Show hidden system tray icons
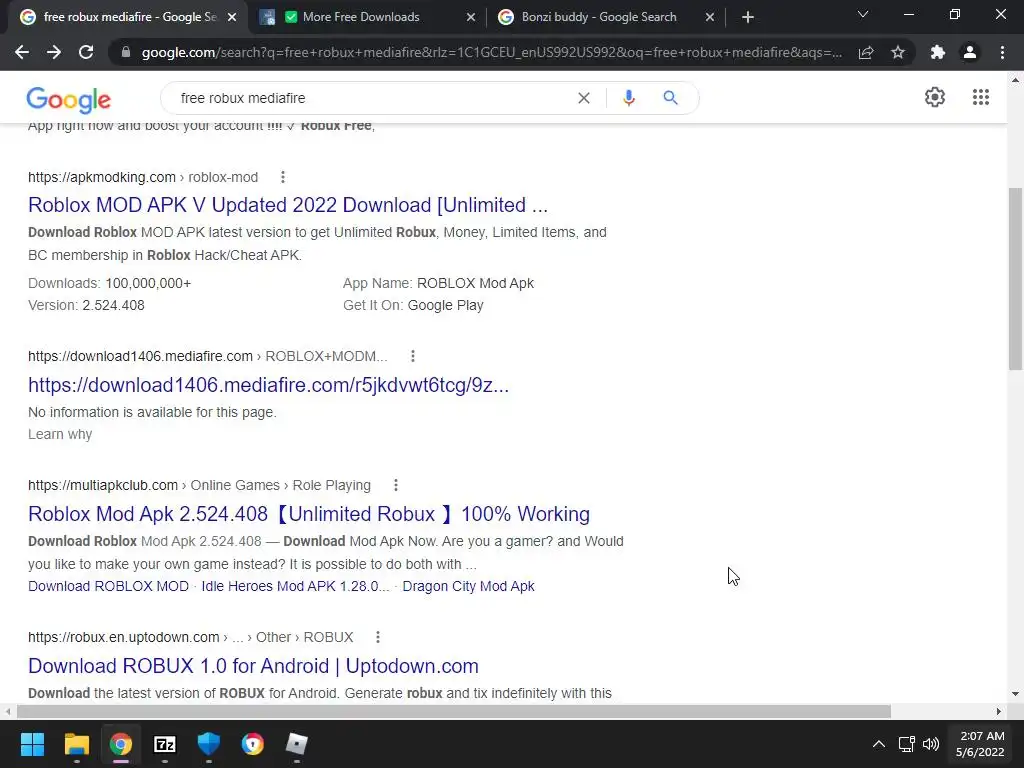Image resolution: width=1024 pixels, height=768 pixels. point(879,744)
